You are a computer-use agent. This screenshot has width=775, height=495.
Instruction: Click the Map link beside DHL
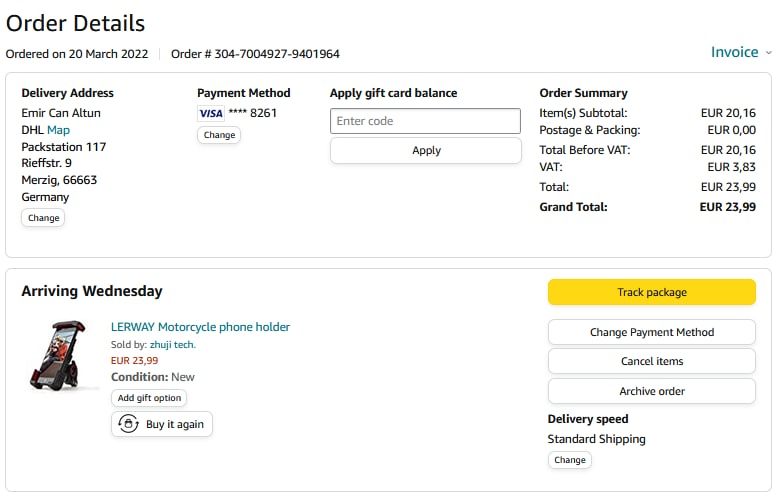click(58, 130)
